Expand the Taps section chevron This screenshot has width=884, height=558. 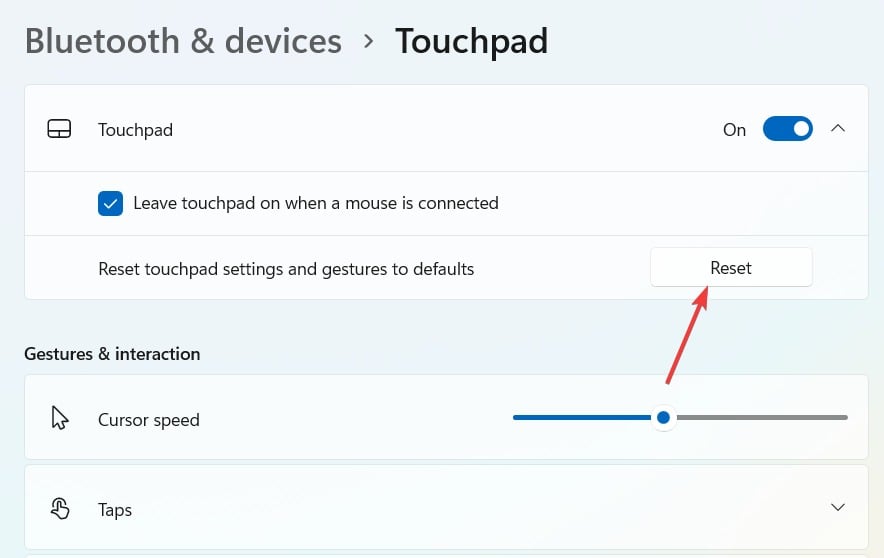(838, 507)
